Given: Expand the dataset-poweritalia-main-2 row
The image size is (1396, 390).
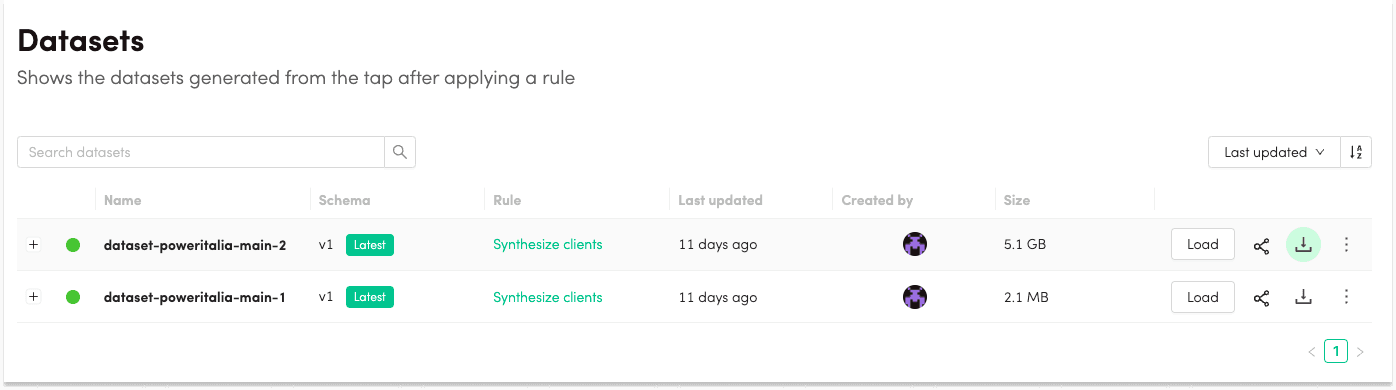Looking at the screenshot, I should tap(33, 245).
